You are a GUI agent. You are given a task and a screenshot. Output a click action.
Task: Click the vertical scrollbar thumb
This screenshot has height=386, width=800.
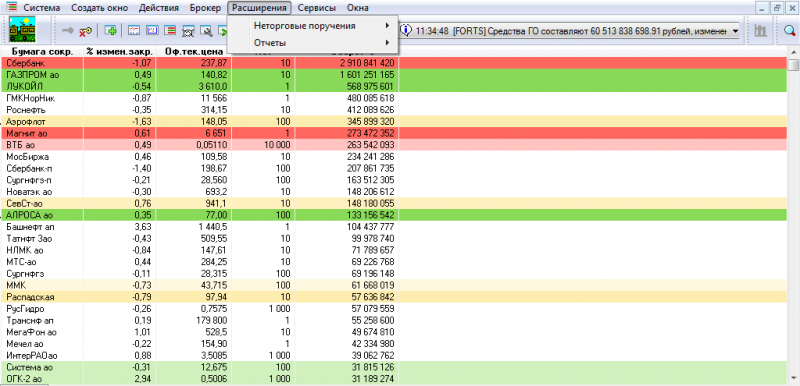pos(793,65)
